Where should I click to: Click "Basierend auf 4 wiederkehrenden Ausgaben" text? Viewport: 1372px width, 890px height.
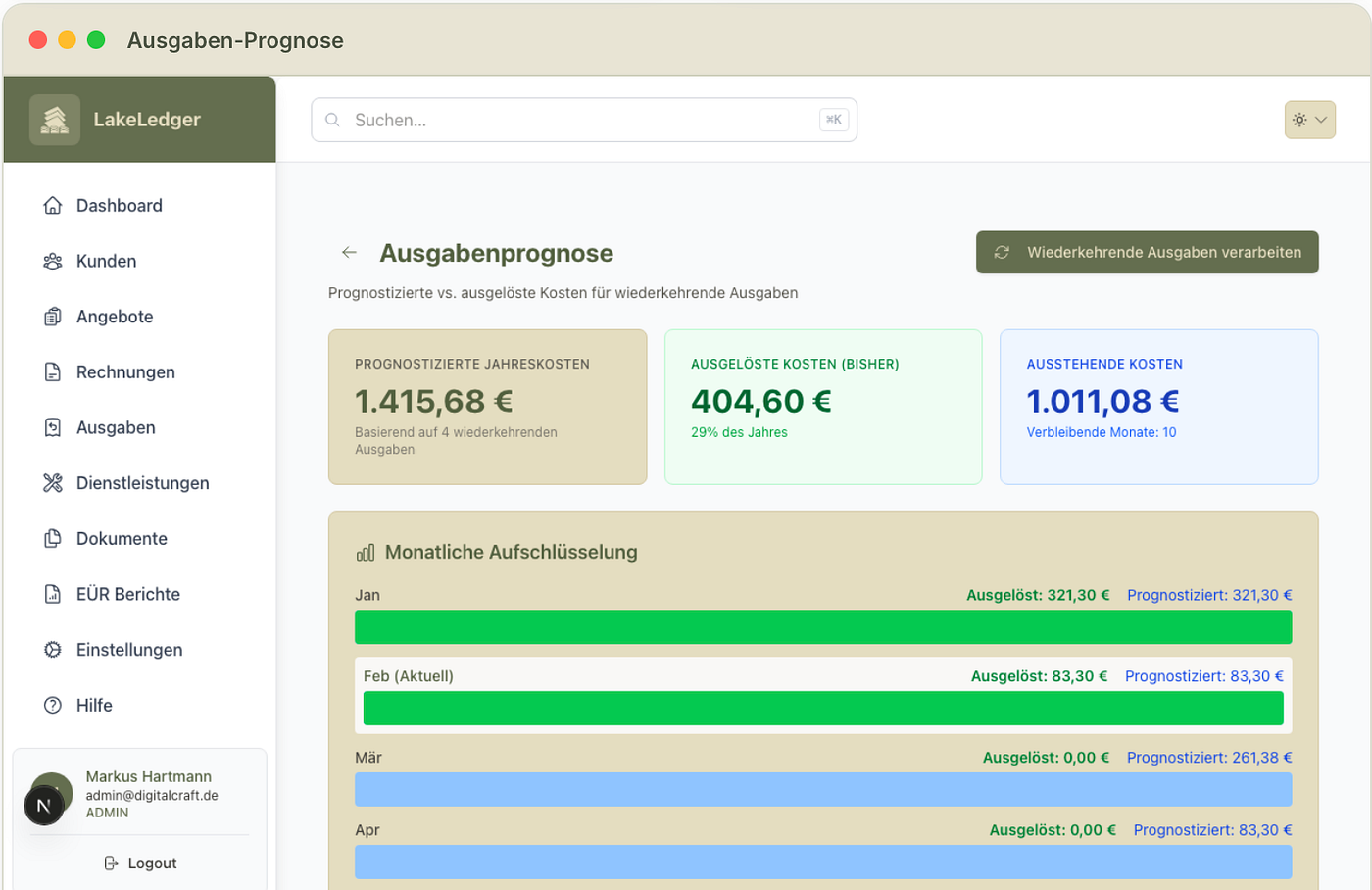[x=456, y=441]
